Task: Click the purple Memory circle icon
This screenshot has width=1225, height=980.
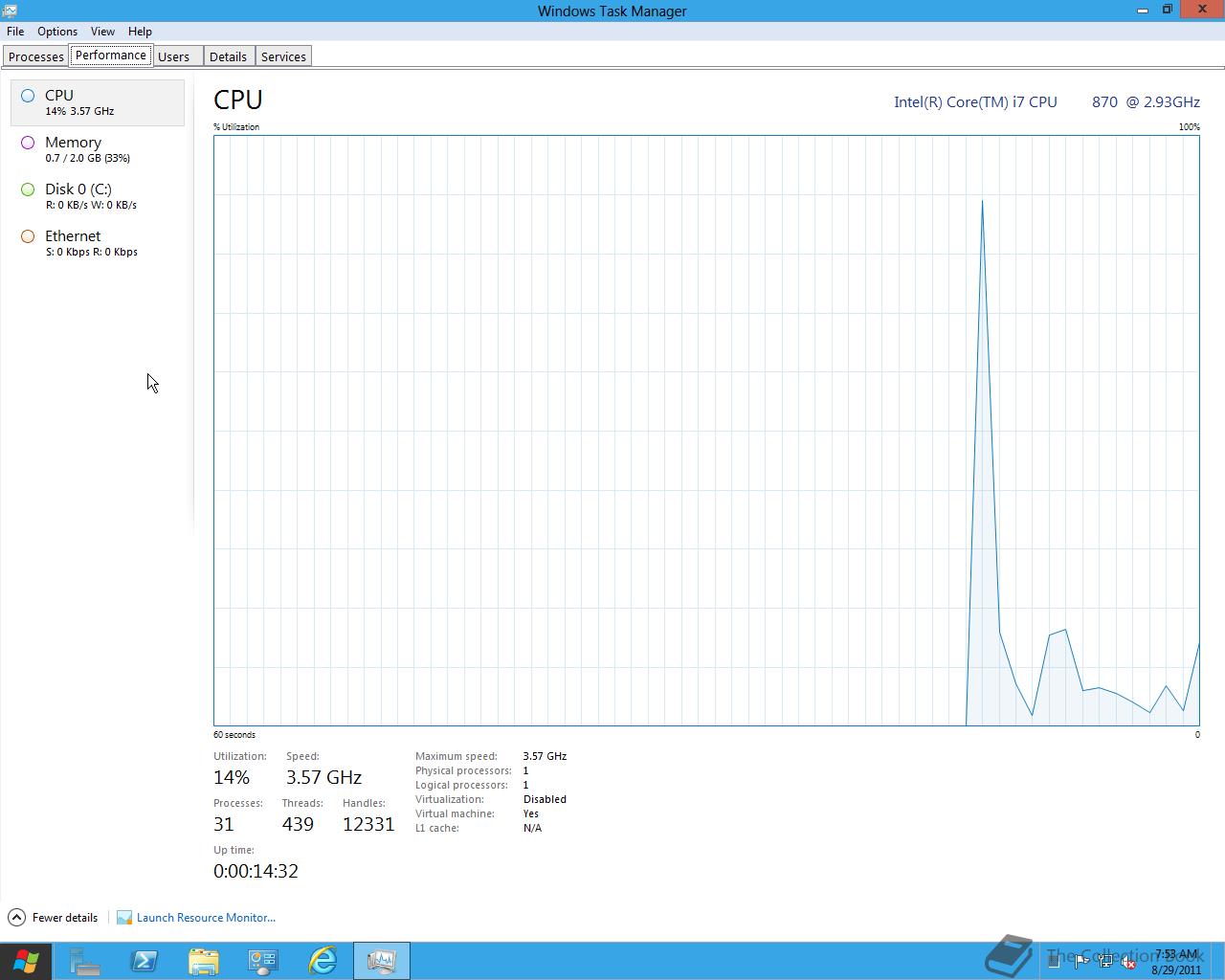Action: click(28, 143)
